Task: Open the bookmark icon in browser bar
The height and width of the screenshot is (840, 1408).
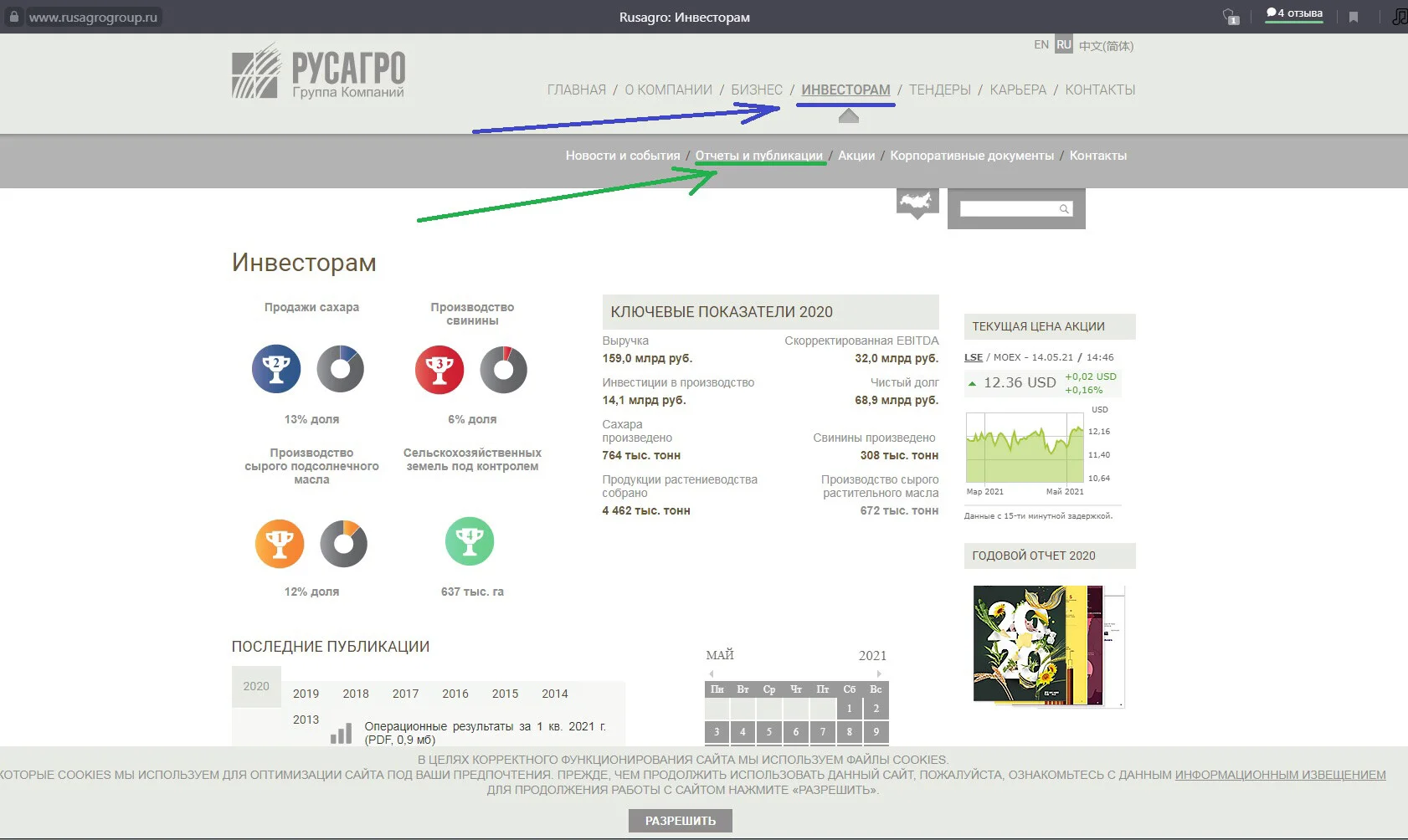Action: click(1354, 17)
